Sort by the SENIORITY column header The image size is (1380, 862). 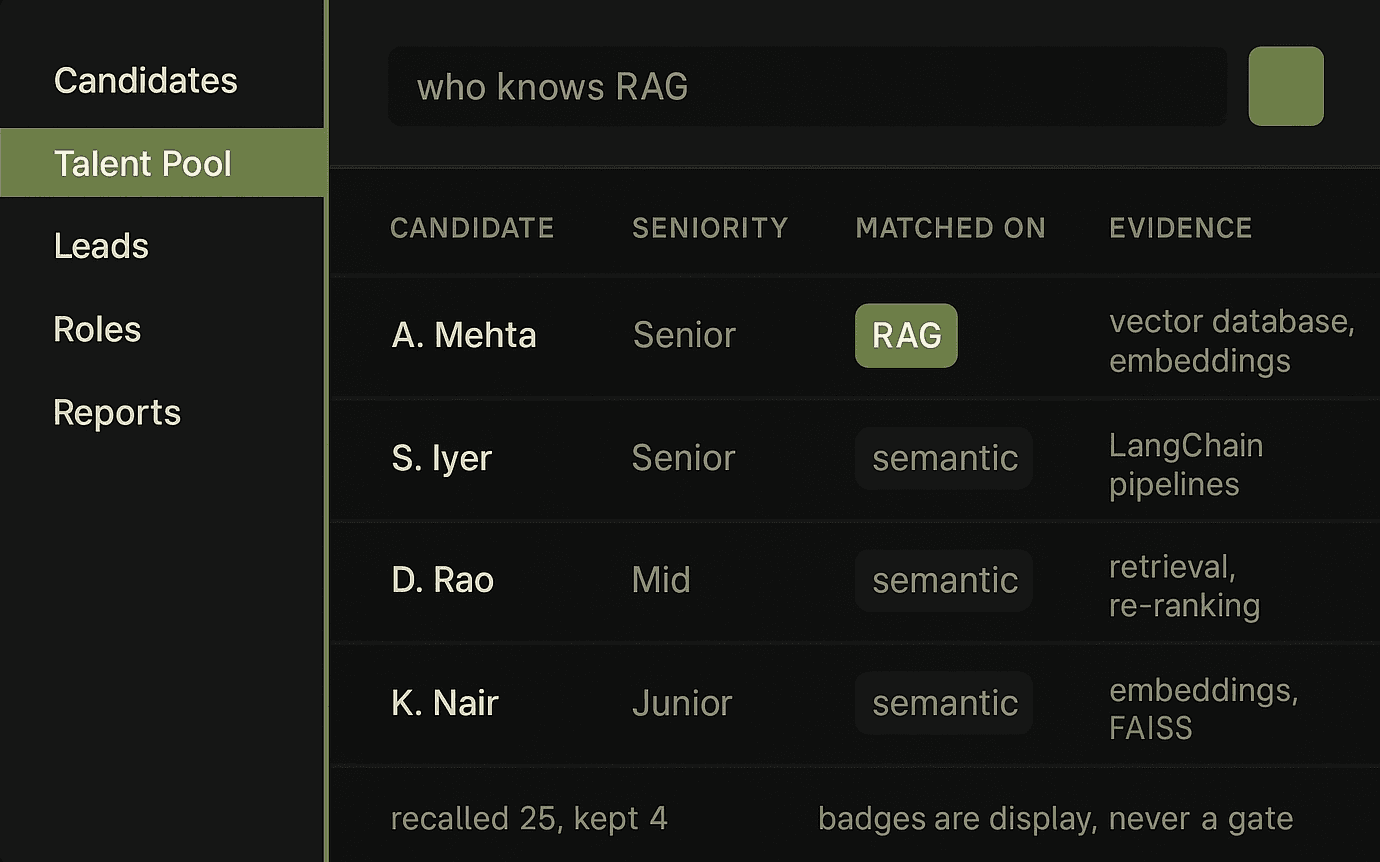pos(710,228)
